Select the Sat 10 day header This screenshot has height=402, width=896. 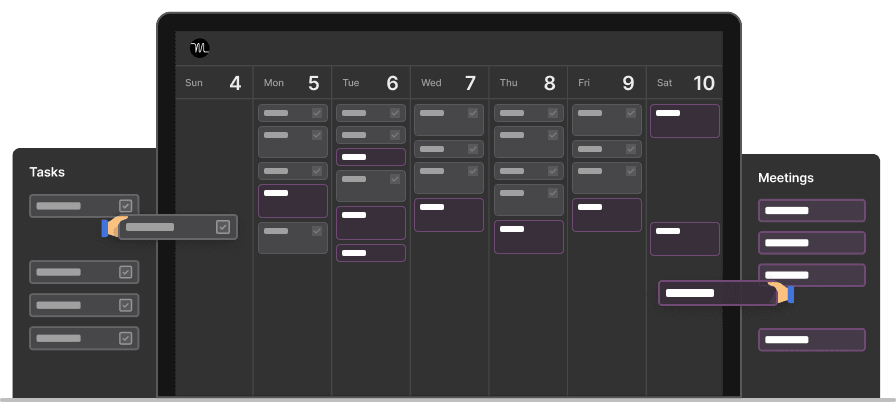685,83
